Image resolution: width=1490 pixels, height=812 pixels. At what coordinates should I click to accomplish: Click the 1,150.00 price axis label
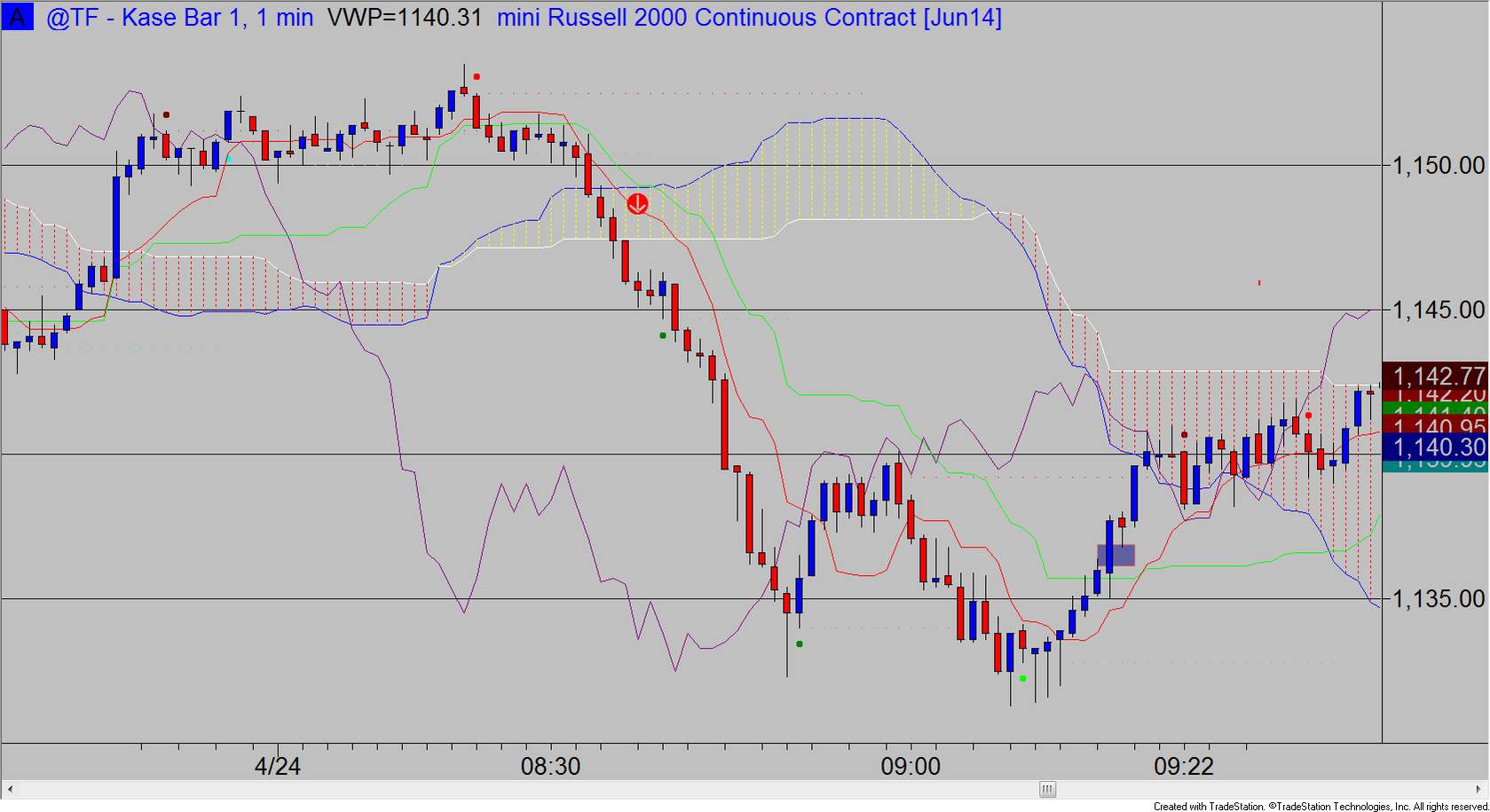tap(1439, 166)
